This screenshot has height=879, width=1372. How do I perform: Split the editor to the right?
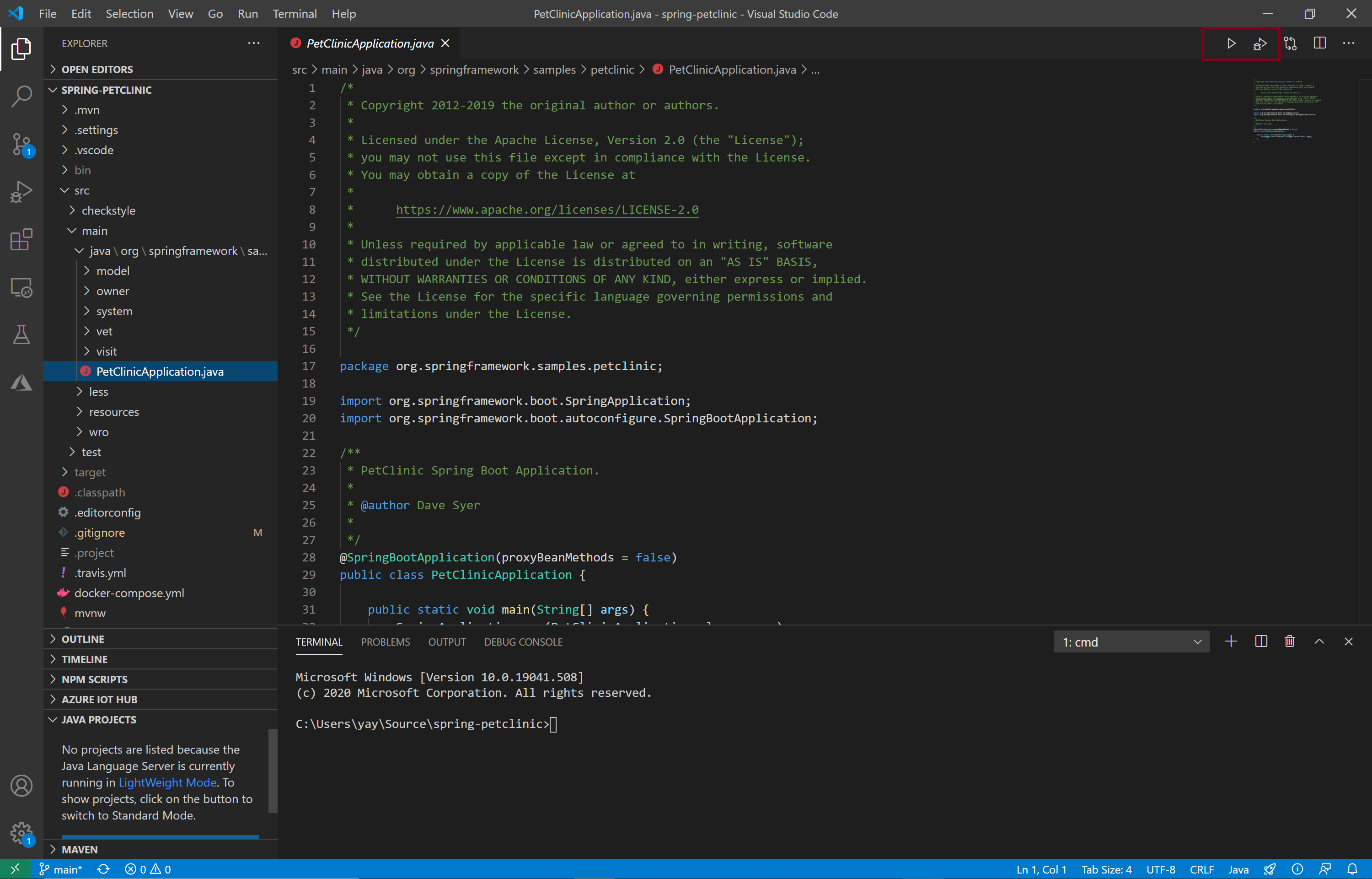click(1319, 43)
